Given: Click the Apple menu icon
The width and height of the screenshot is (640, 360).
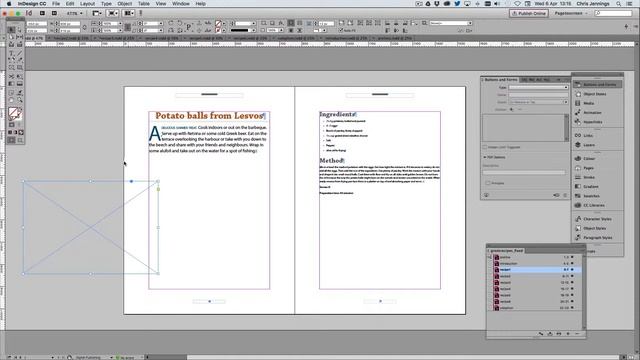Looking at the screenshot, I should pyautogui.click(x=9, y=4).
